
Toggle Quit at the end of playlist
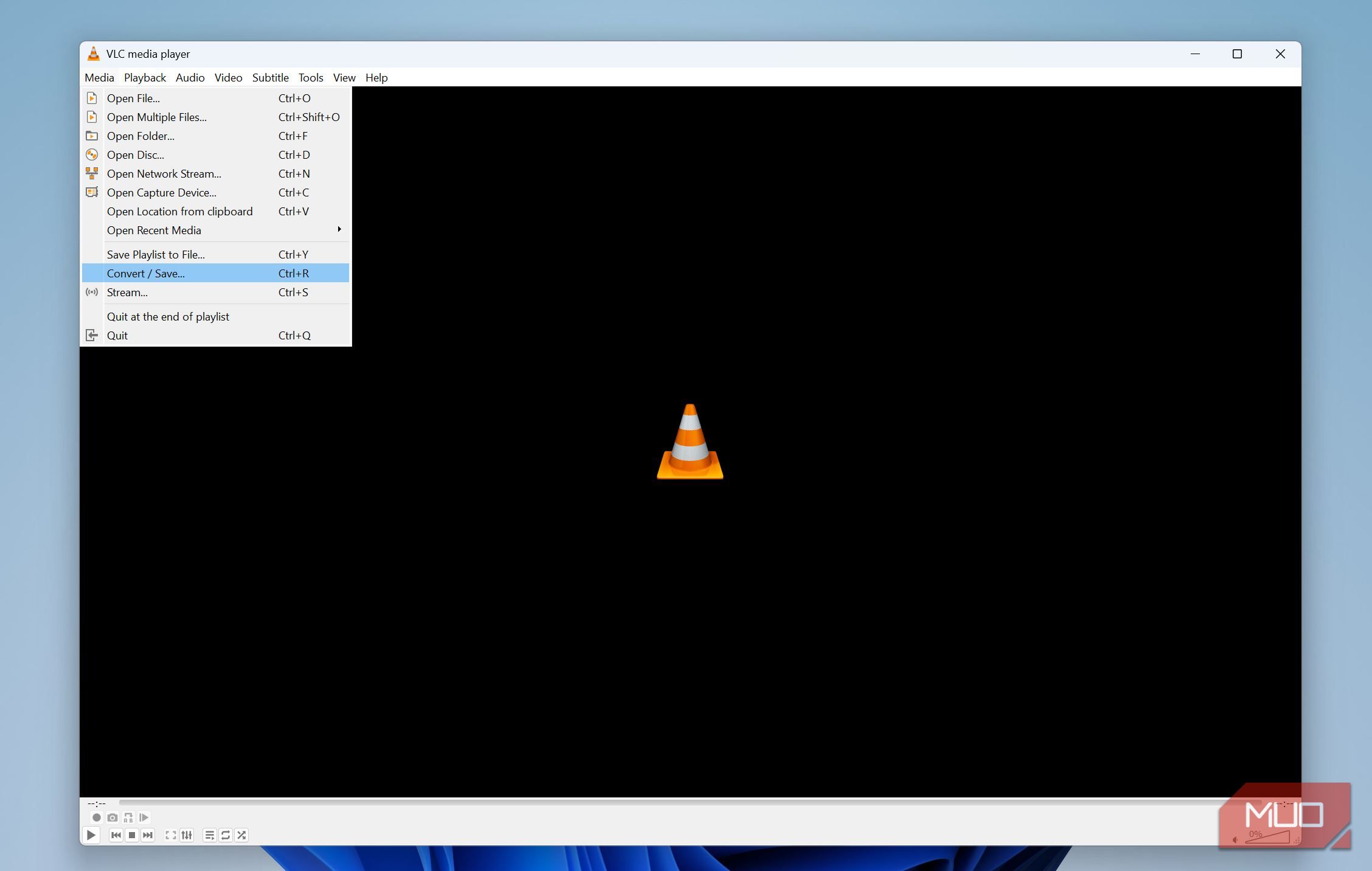tap(215, 316)
